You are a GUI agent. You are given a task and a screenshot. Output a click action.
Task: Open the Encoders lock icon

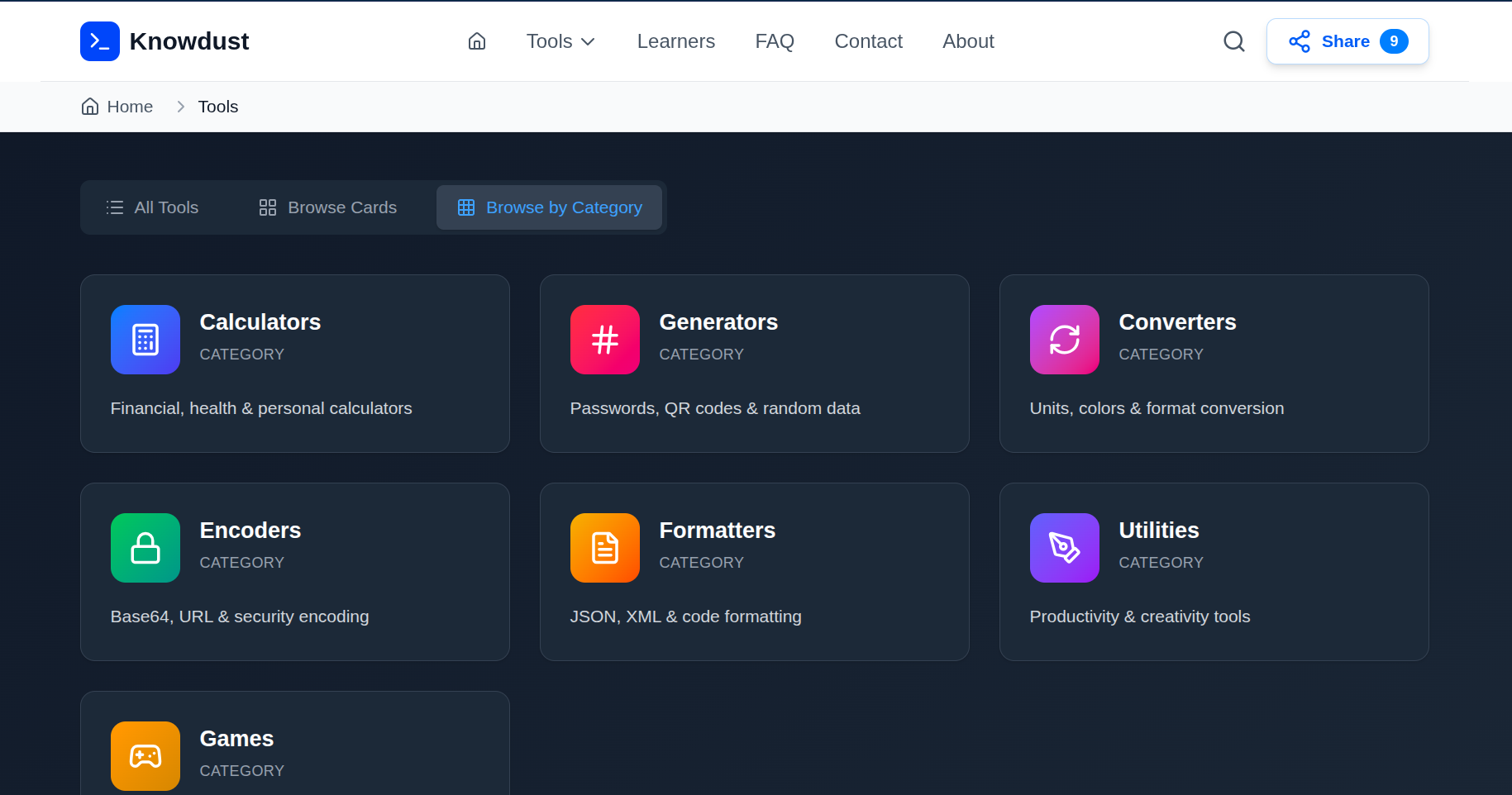pos(145,548)
